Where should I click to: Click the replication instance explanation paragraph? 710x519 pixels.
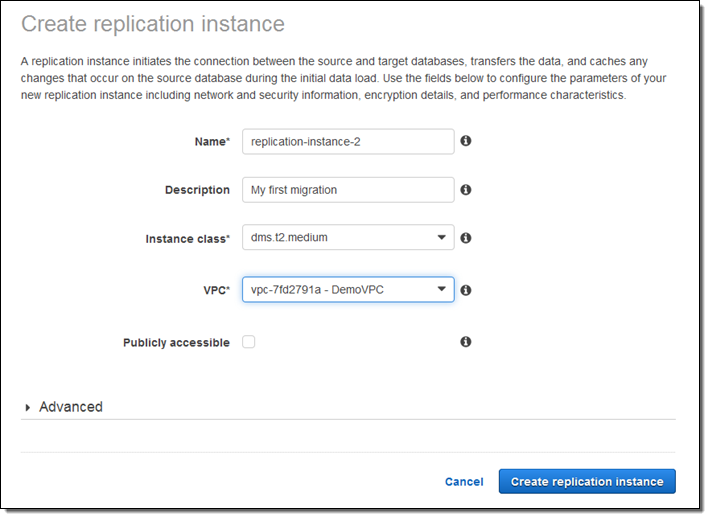(340, 78)
